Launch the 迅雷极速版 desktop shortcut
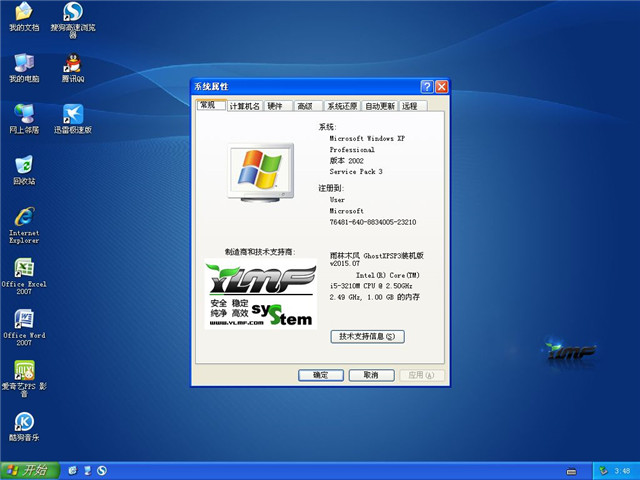 point(73,119)
